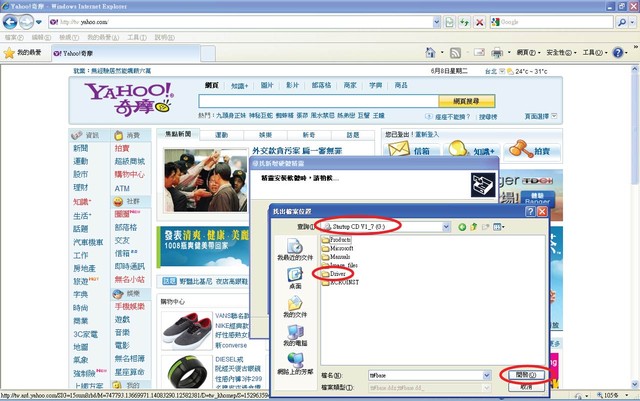Click the green Back icon in file dialog
640x401 pixels.
pyautogui.click(x=462, y=227)
